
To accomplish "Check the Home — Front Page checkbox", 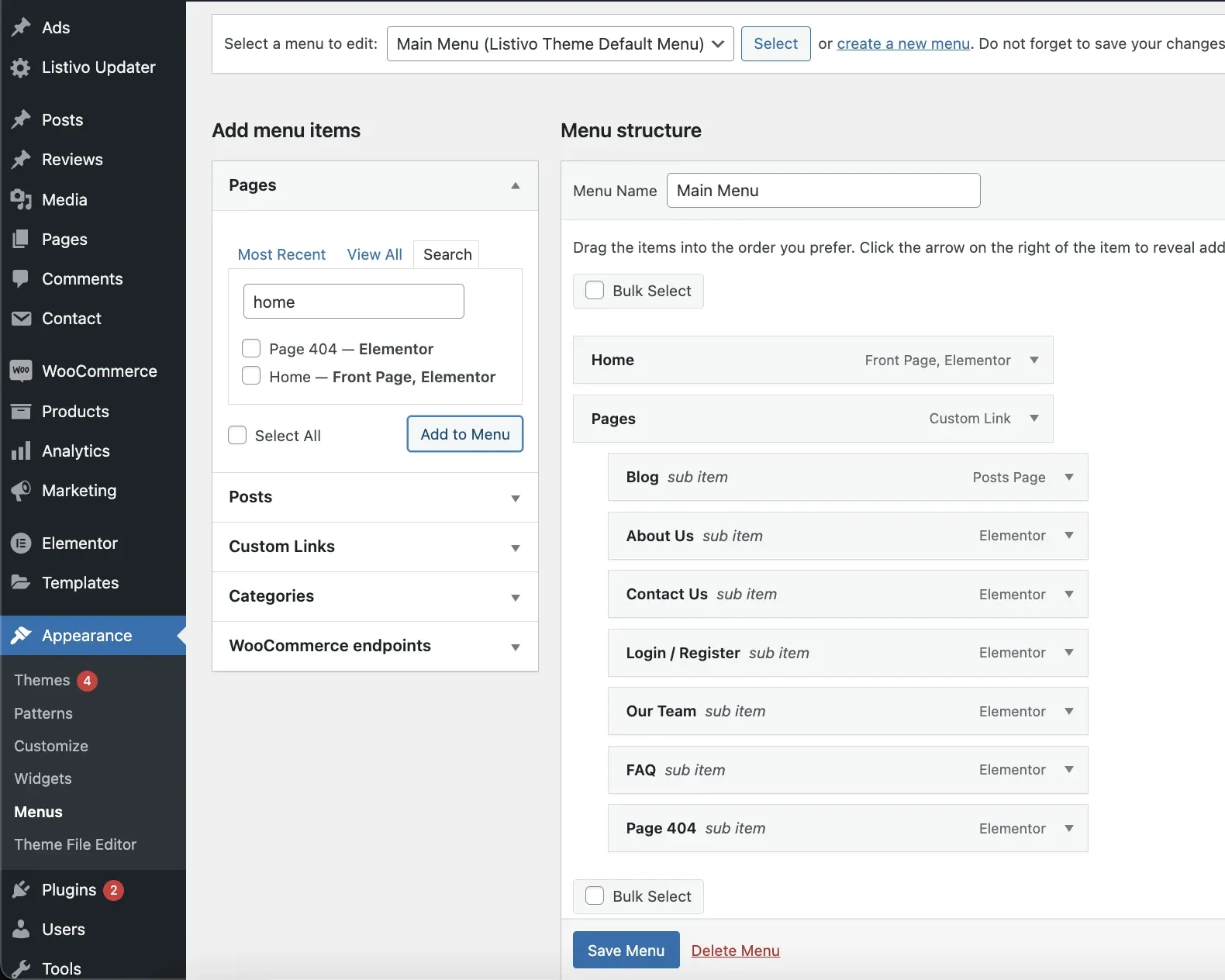I will pos(251,376).
